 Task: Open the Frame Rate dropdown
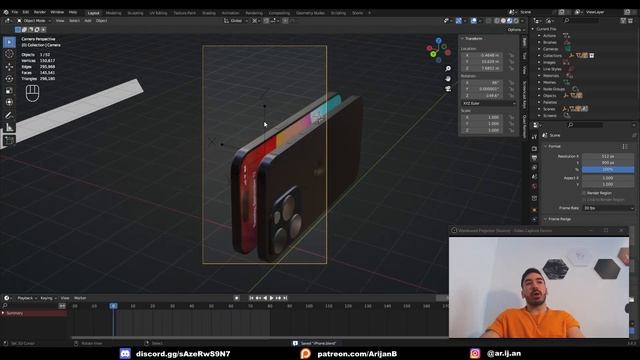(x=608, y=208)
